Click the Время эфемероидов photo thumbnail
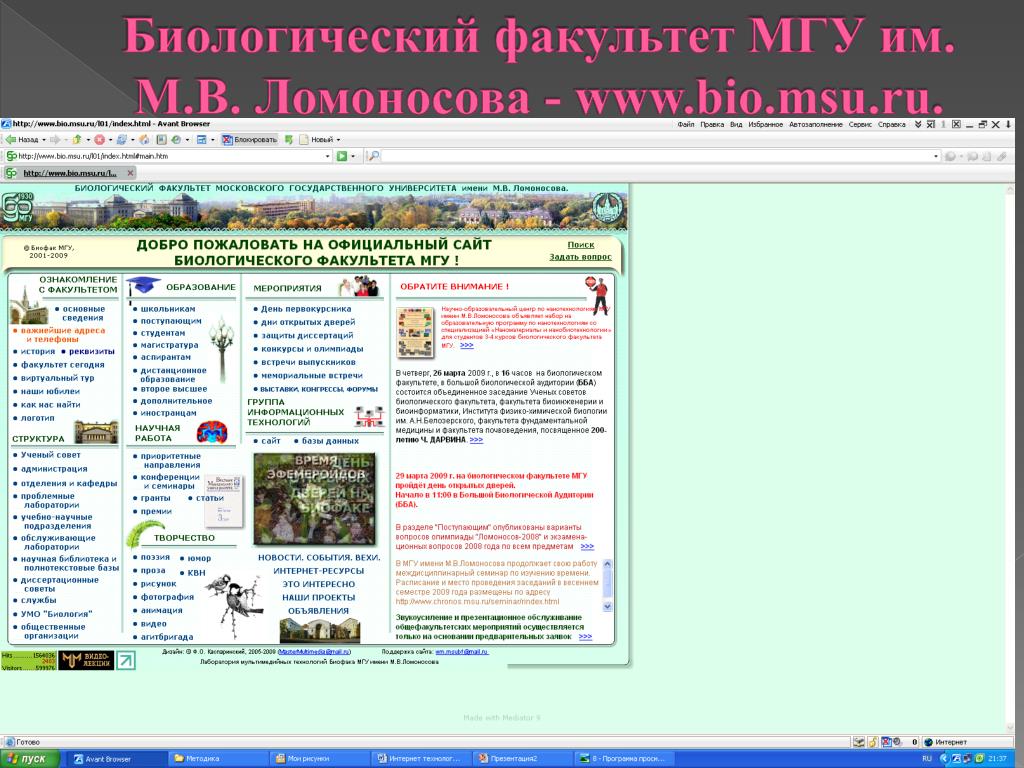1024x768 pixels. coord(315,499)
